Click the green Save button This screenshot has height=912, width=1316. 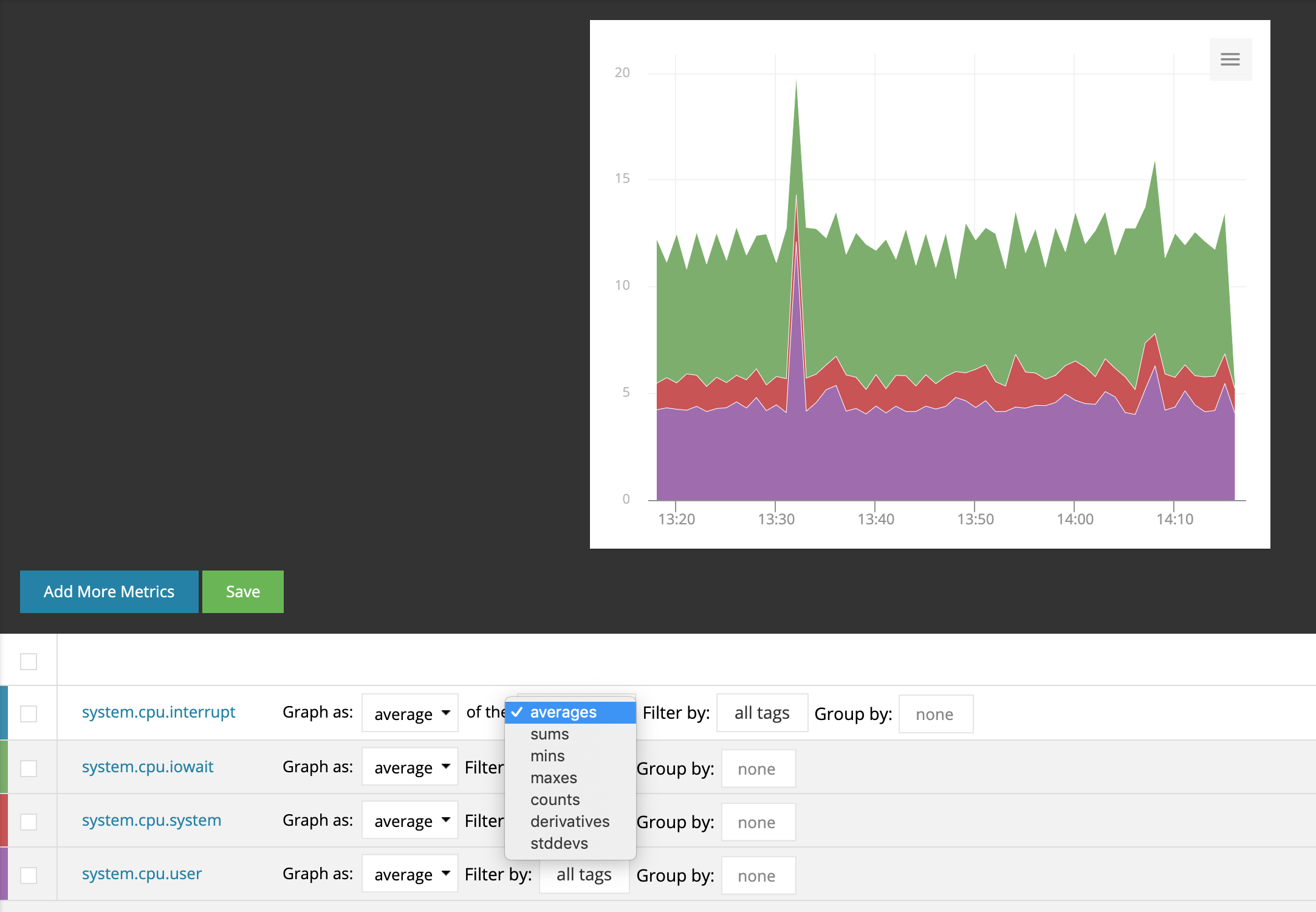tap(242, 591)
